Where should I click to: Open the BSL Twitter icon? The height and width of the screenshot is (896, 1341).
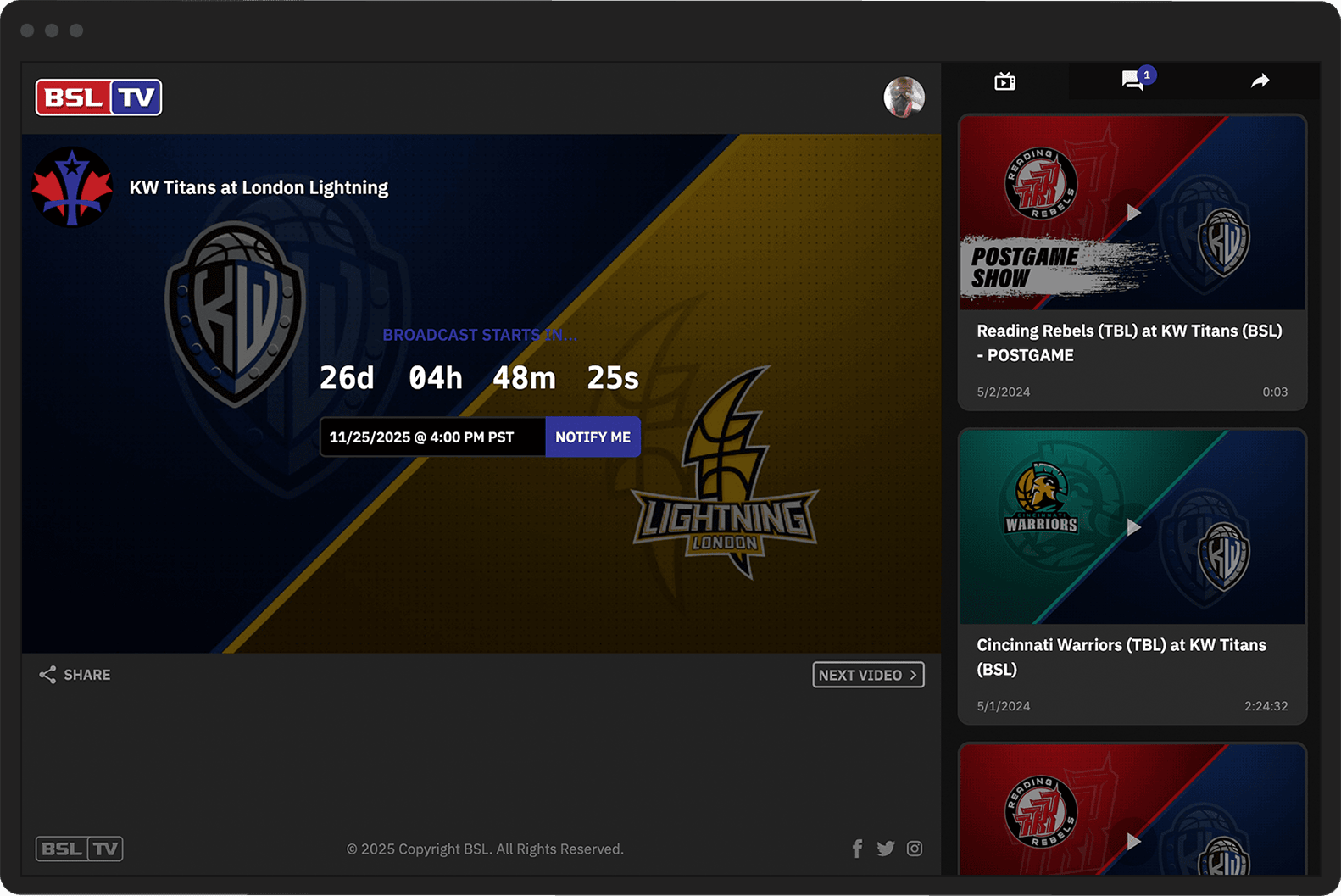click(886, 849)
